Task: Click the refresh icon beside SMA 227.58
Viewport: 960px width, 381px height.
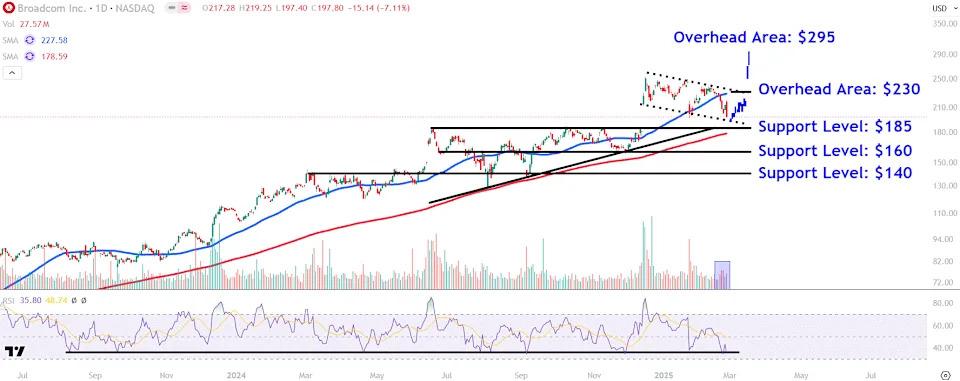Action: coord(28,40)
